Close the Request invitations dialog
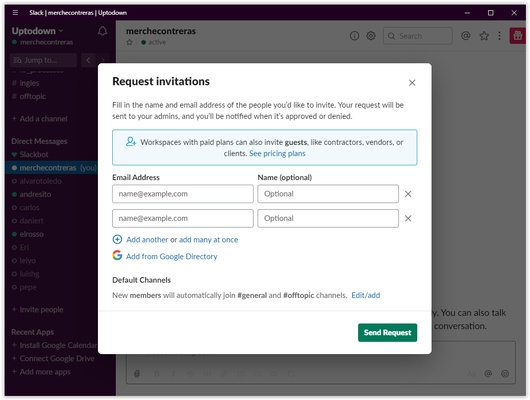The width and height of the screenshot is (530, 400). [x=412, y=83]
